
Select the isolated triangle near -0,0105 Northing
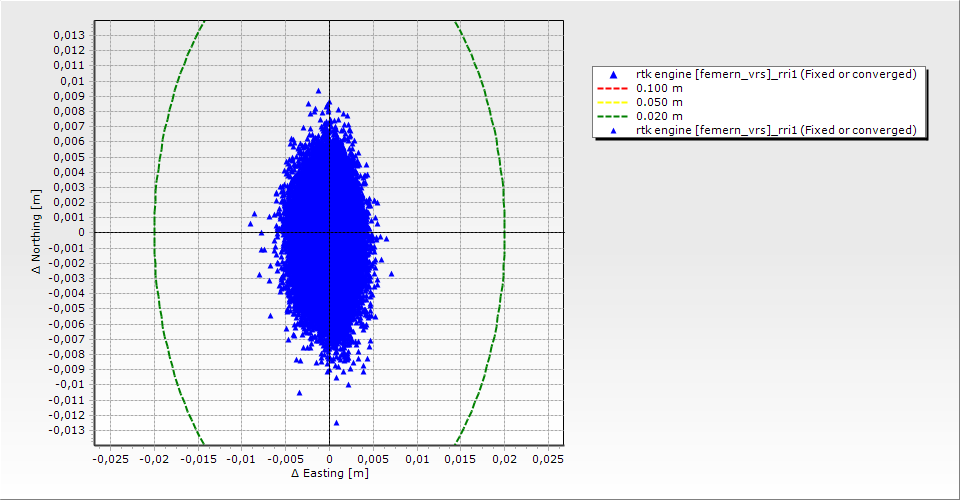(299, 393)
